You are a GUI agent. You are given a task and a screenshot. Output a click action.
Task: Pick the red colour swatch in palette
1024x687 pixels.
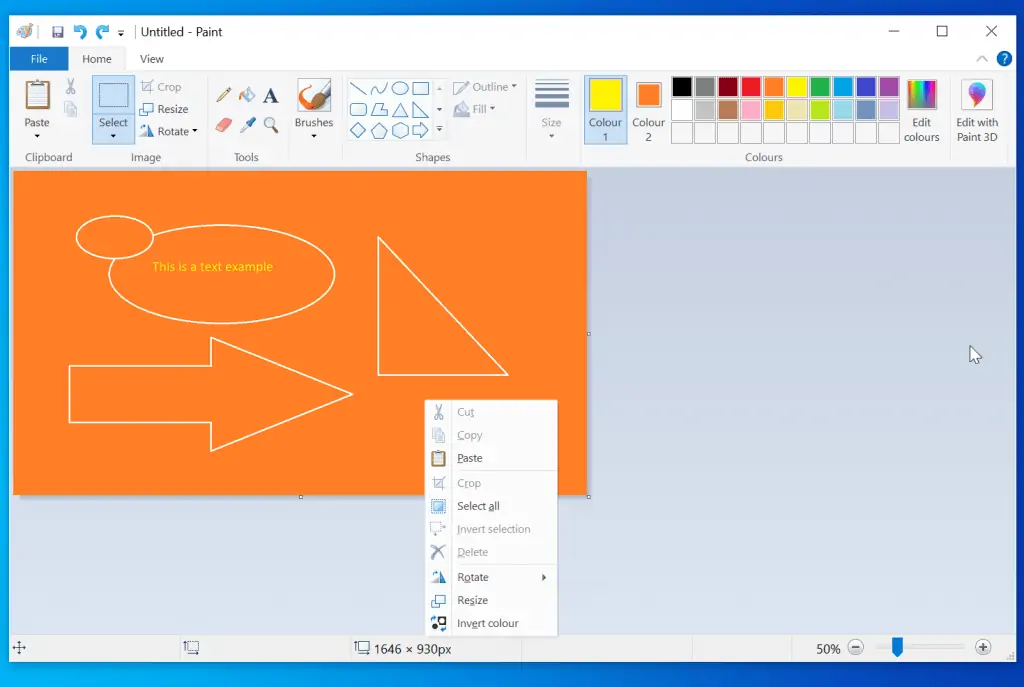750,87
